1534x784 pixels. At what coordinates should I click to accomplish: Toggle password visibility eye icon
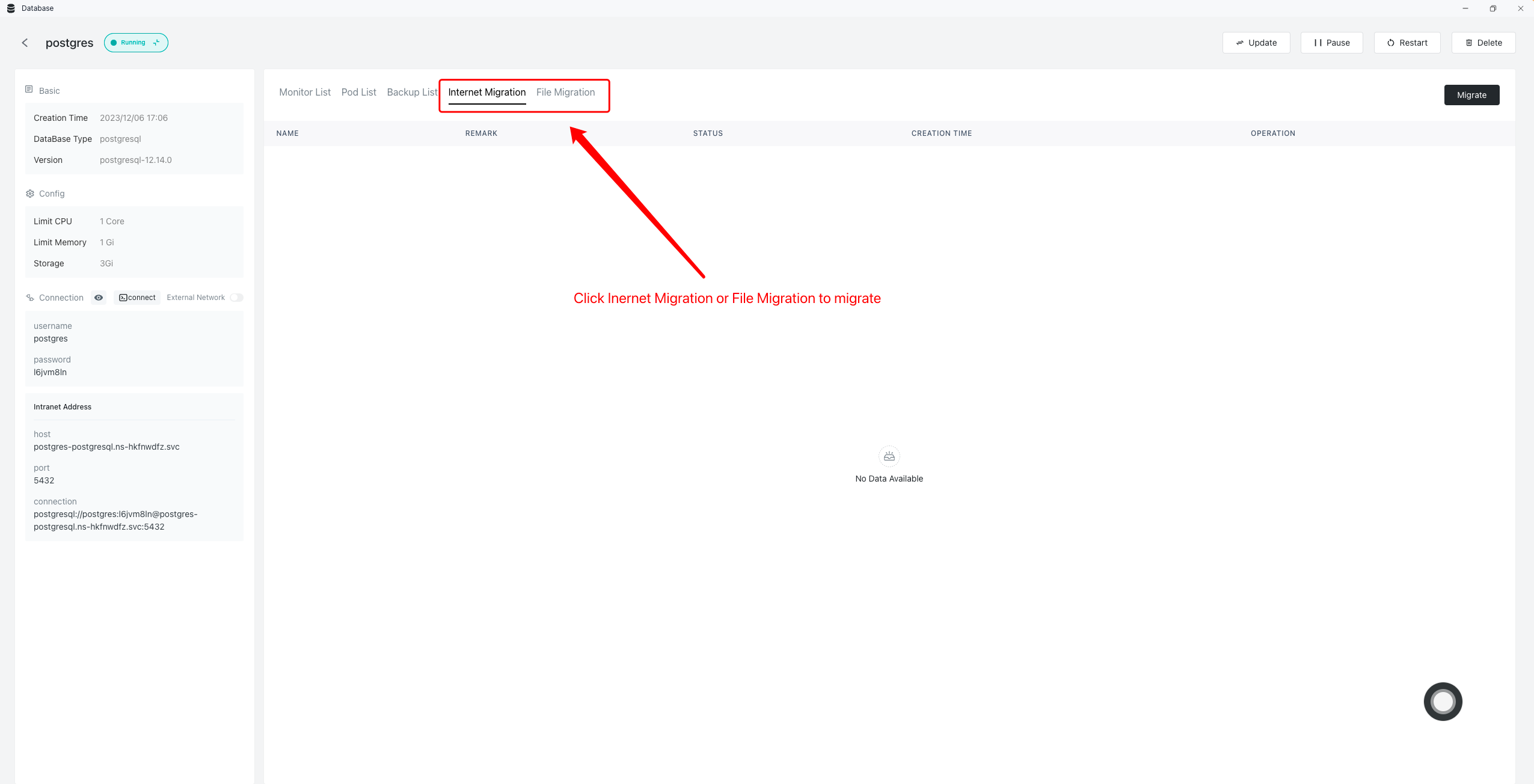click(99, 298)
